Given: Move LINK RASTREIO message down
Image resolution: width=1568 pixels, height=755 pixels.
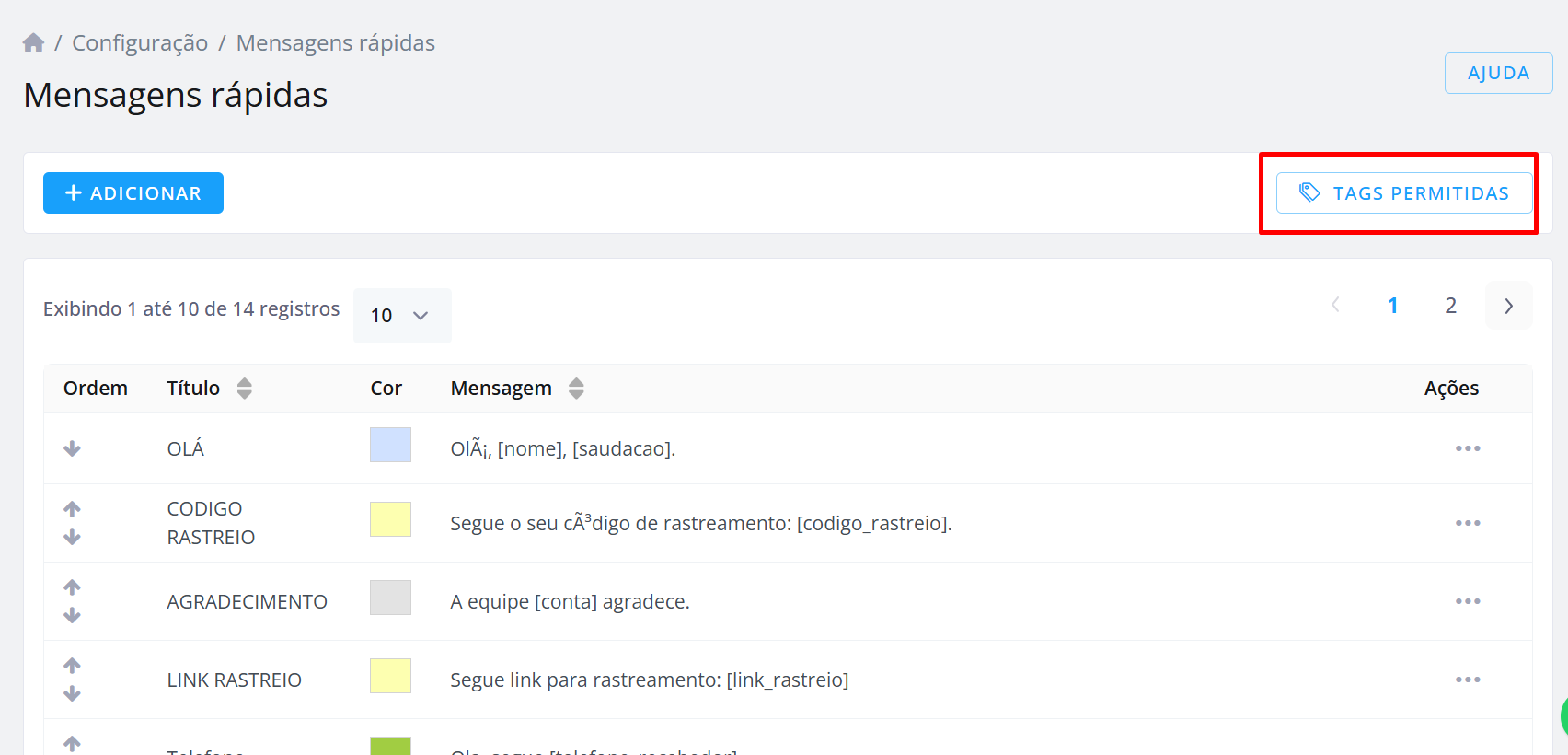Looking at the screenshot, I should point(73,693).
